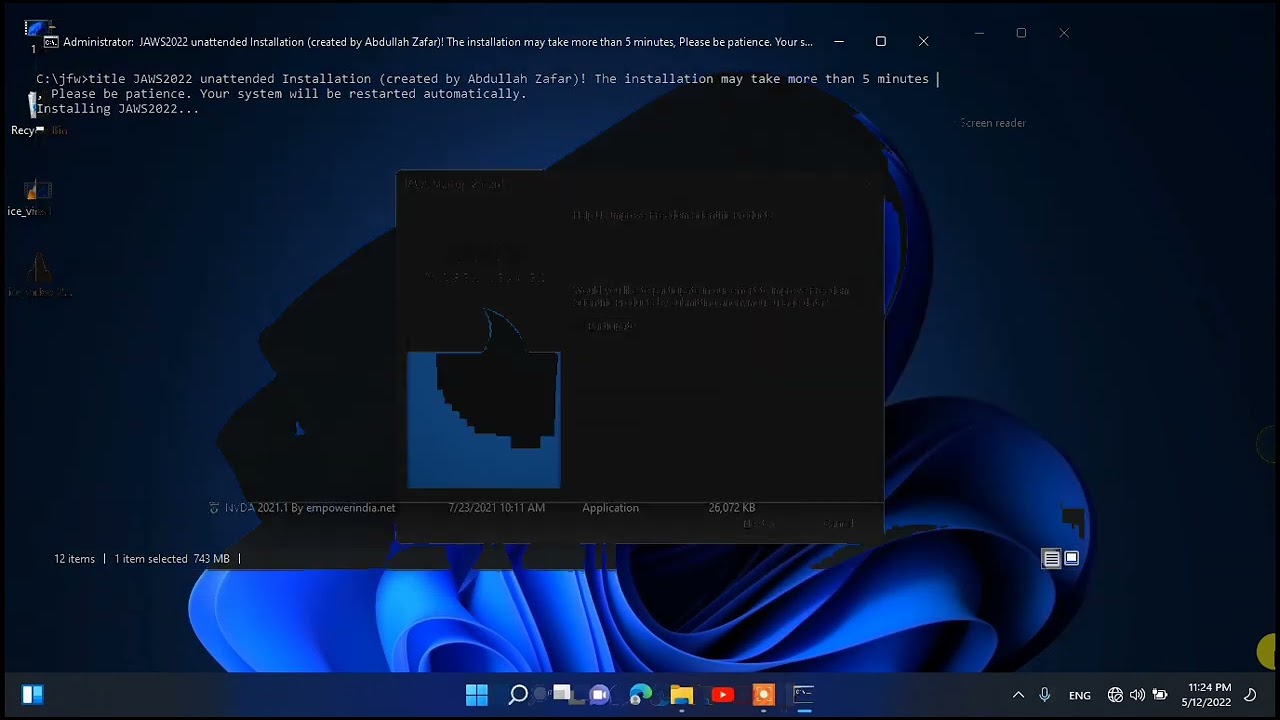The height and width of the screenshot is (720, 1280).
Task: Click the 'Installing JAWS2022...' console line
Action: pyautogui.click(x=118, y=109)
